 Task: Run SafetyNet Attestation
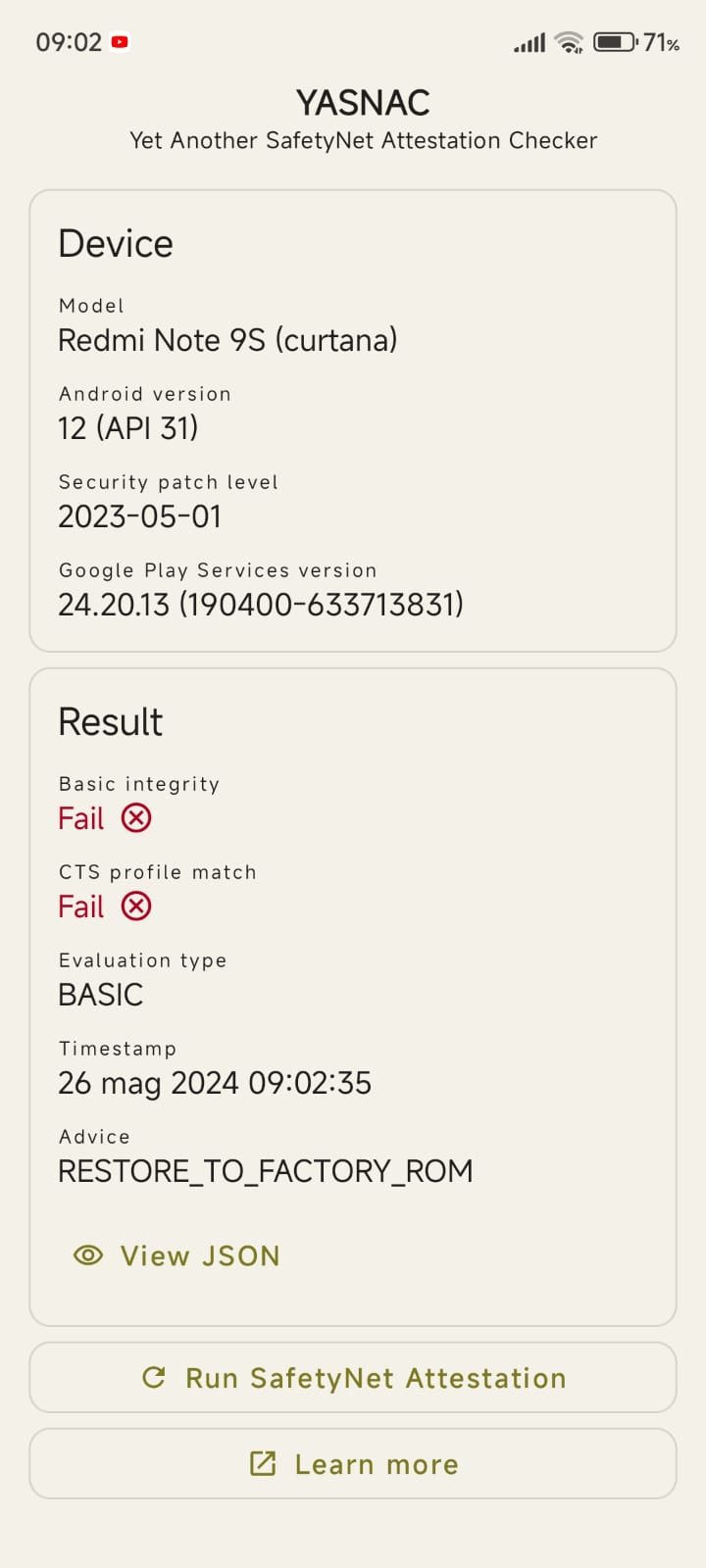coord(353,1378)
